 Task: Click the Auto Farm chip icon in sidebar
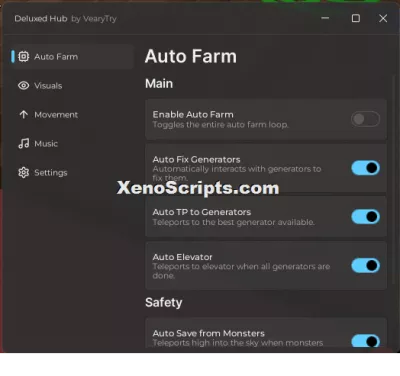click(24, 57)
